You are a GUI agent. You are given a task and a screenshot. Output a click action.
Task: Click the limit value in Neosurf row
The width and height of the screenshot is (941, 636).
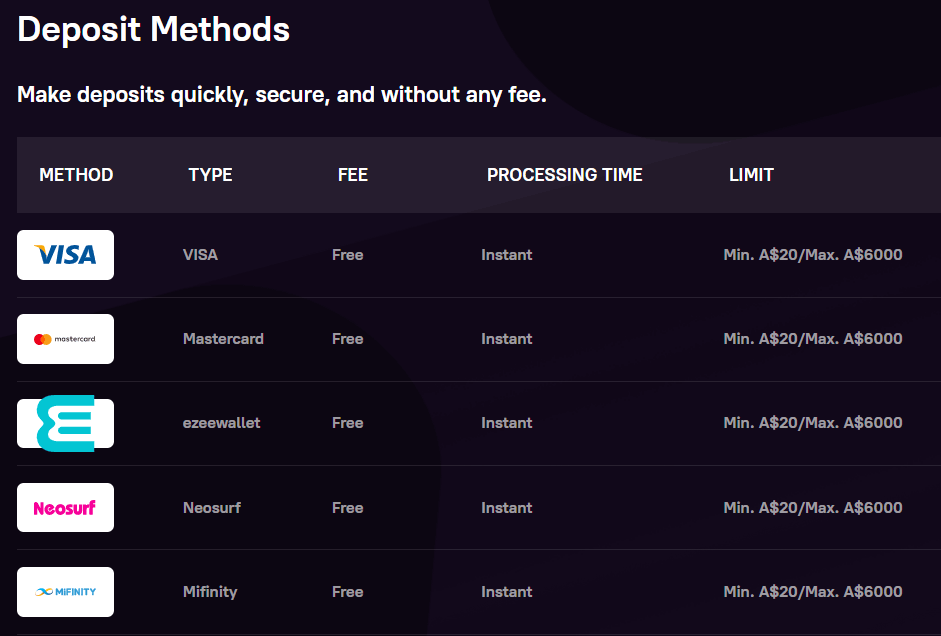click(x=813, y=508)
